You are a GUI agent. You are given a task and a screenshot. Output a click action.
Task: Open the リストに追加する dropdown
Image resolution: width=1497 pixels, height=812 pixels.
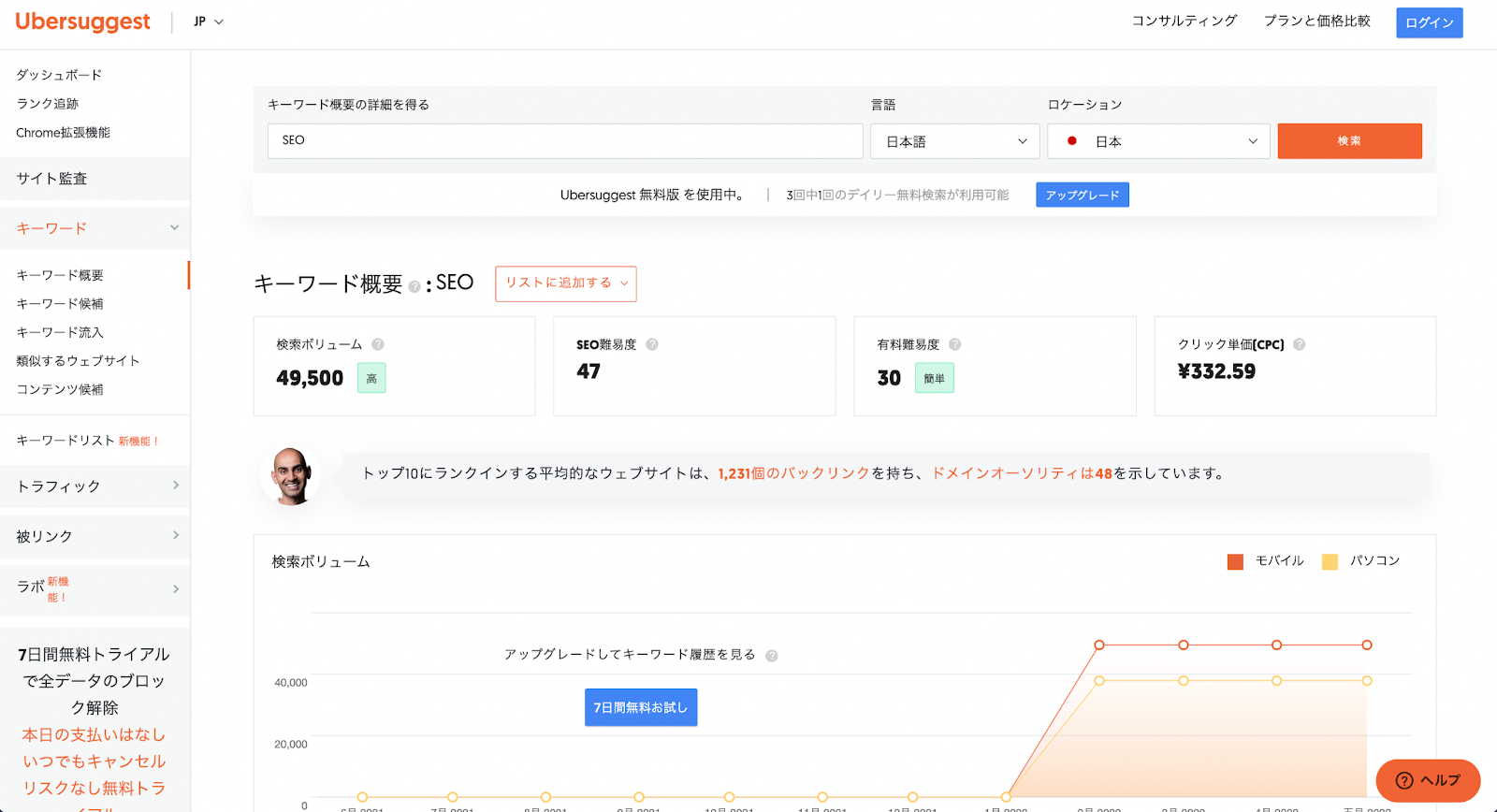566,283
